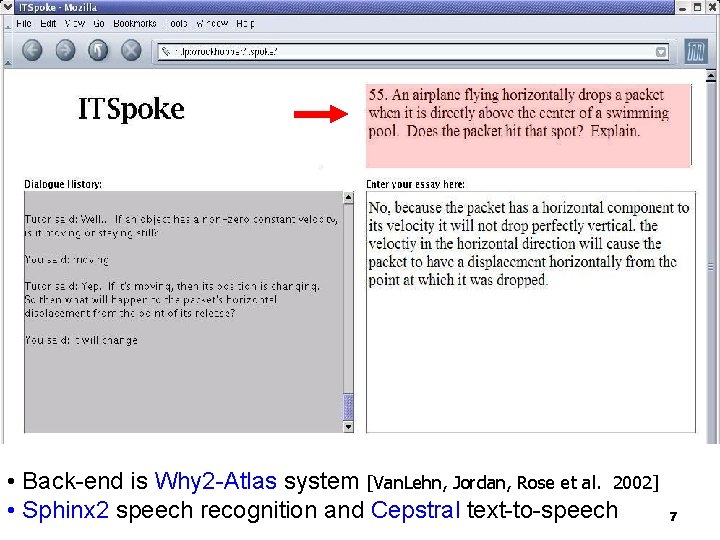The image size is (720, 540).
Task: Open the Window menu
Action: (212, 23)
